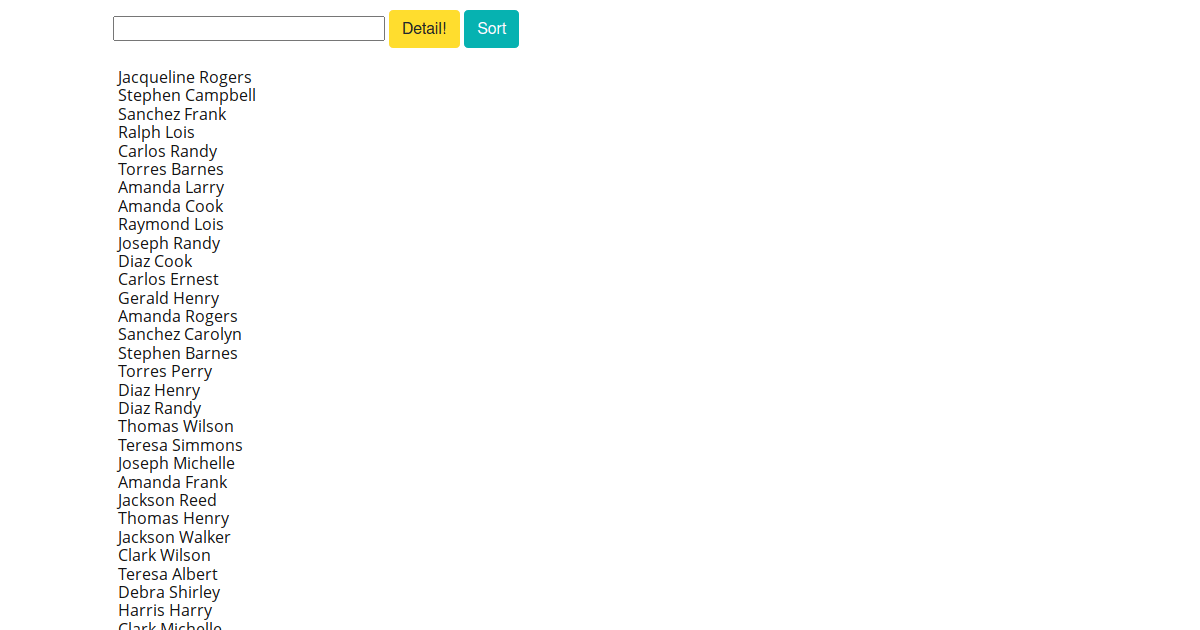Select Amanda Larry in the list
Image resolution: width=1200 pixels, height=630 pixels.
[x=171, y=188]
